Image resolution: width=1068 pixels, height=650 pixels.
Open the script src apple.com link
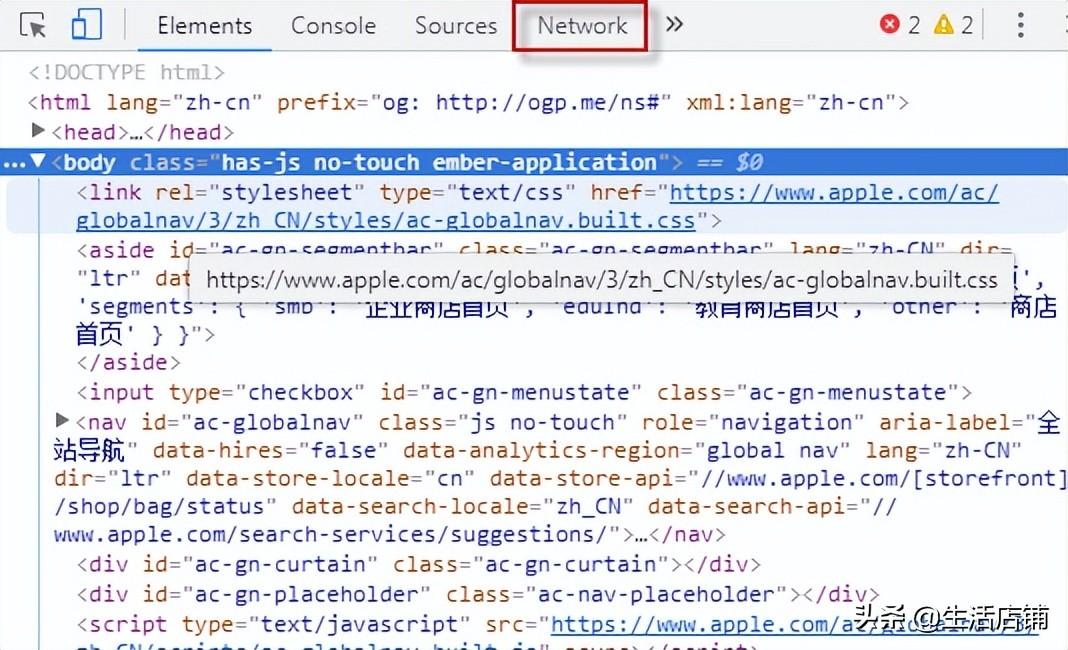(794, 625)
